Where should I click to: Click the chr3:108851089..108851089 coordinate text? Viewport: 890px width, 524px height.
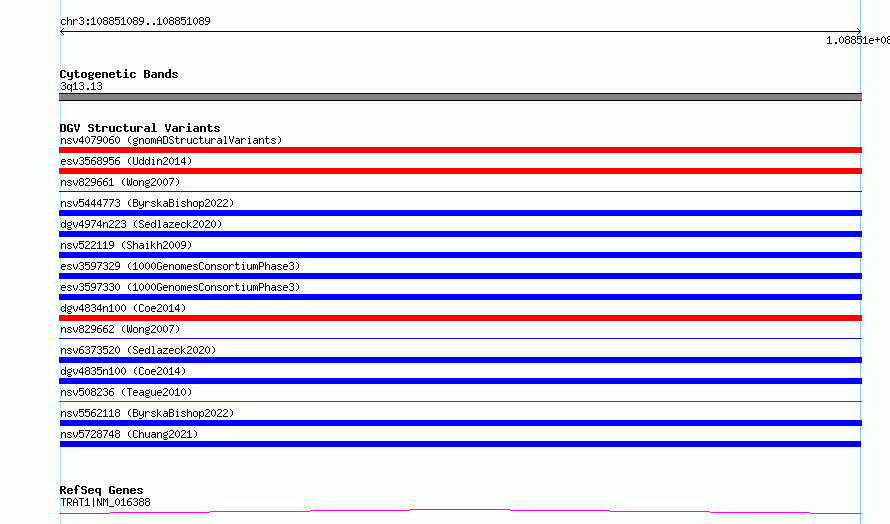coord(135,21)
